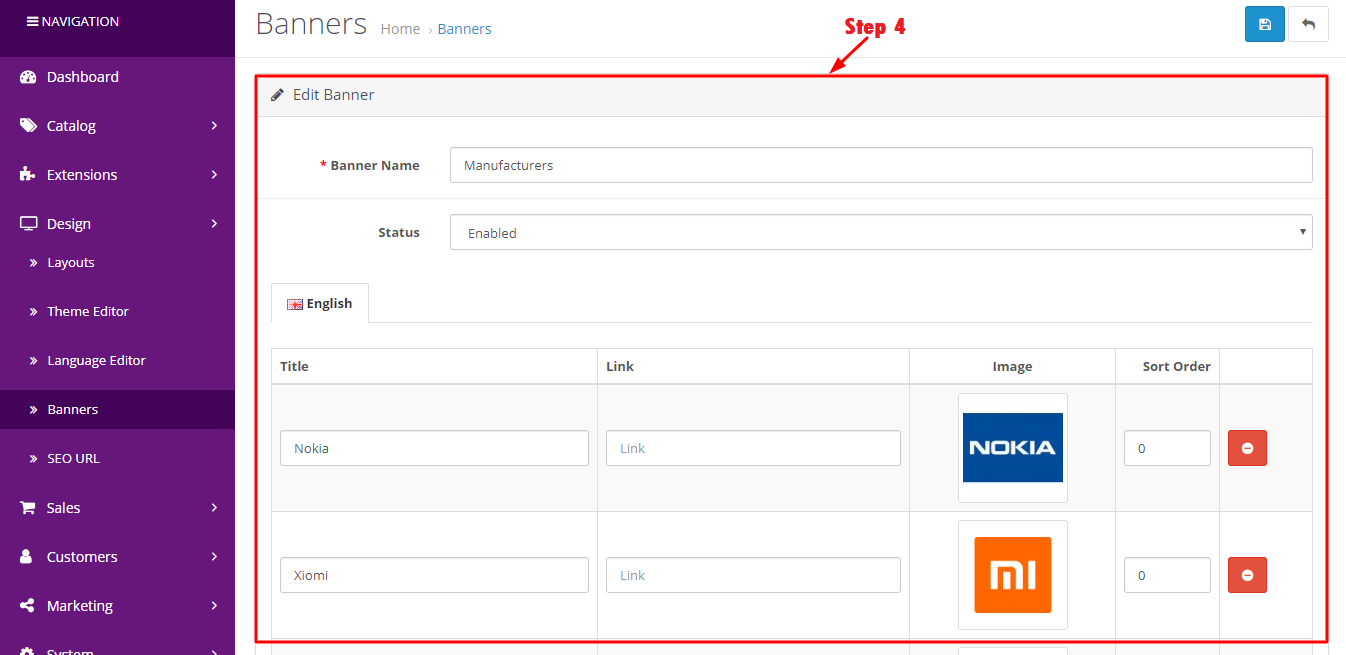Remove the Nokia banner row
This screenshot has width=1346, height=655.
tap(1247, 448)
